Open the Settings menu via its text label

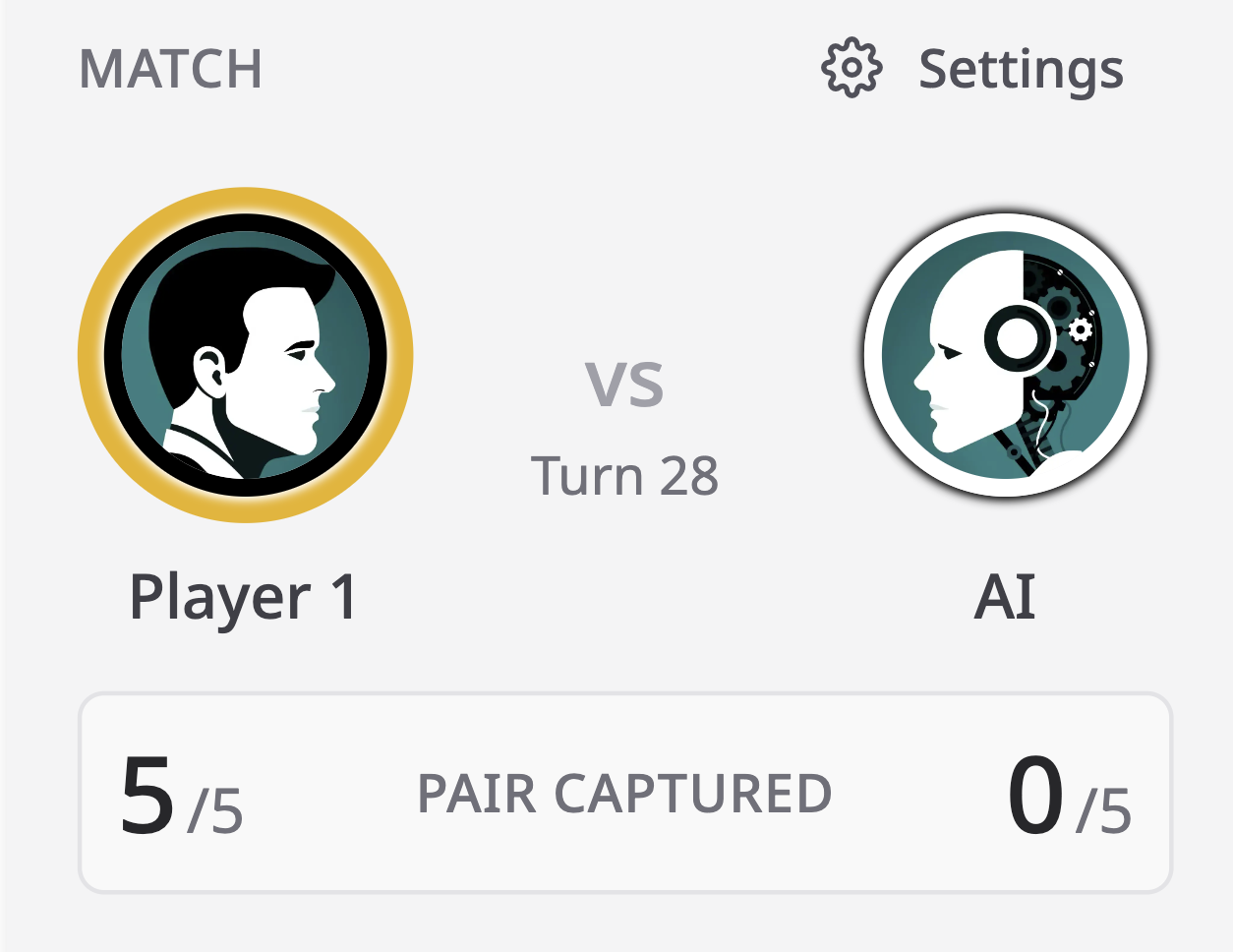coord(1021,69)
